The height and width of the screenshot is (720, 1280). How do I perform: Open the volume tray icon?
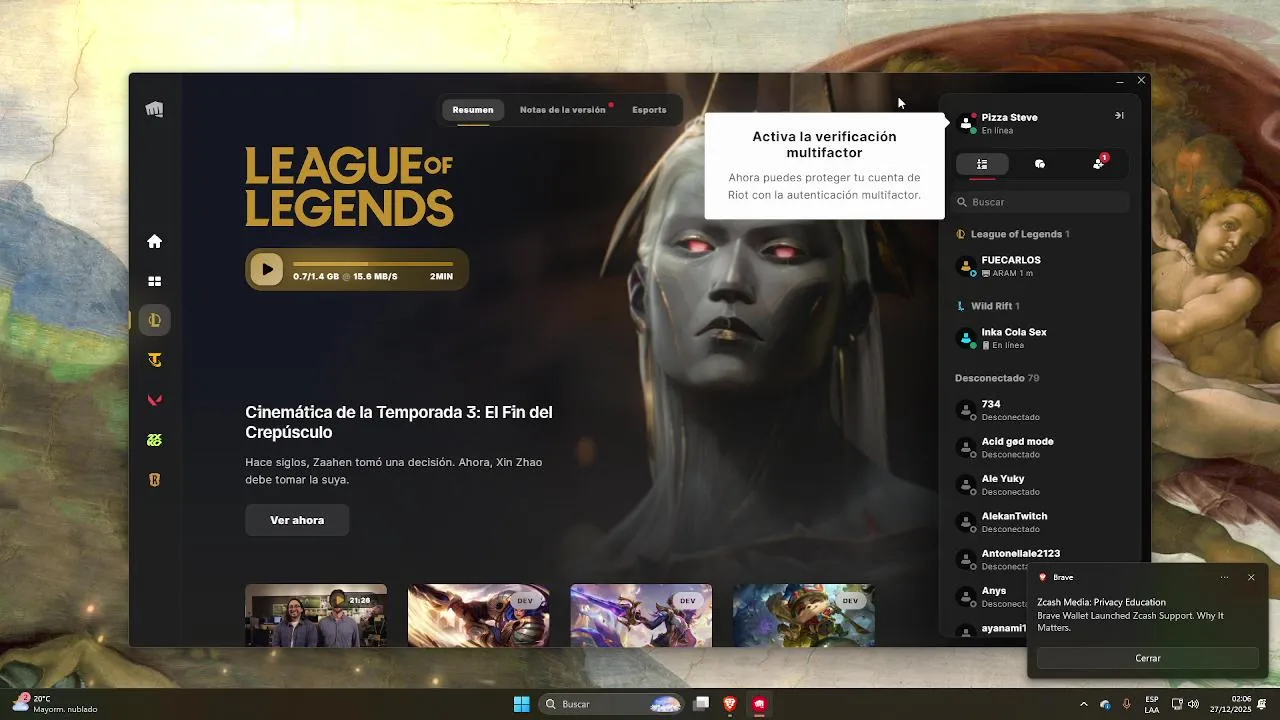pos(1193,704)
